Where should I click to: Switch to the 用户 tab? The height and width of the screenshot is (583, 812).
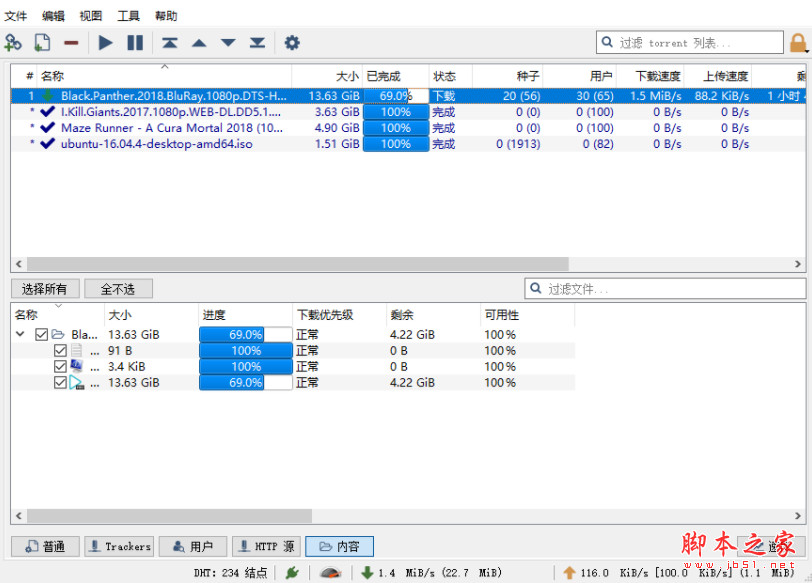[x=193, y=546]
